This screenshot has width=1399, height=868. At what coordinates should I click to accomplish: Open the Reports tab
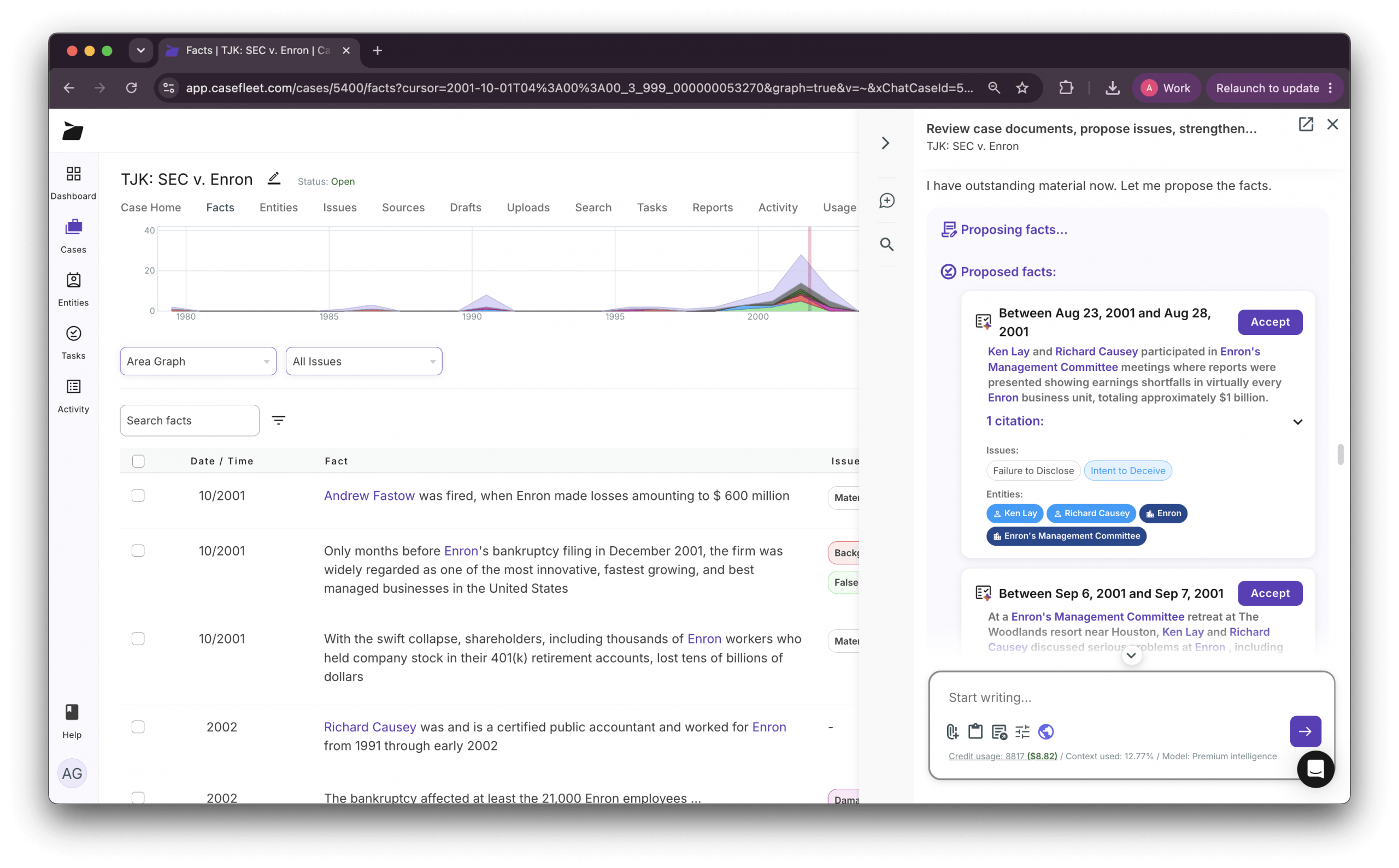click(713, 207)
